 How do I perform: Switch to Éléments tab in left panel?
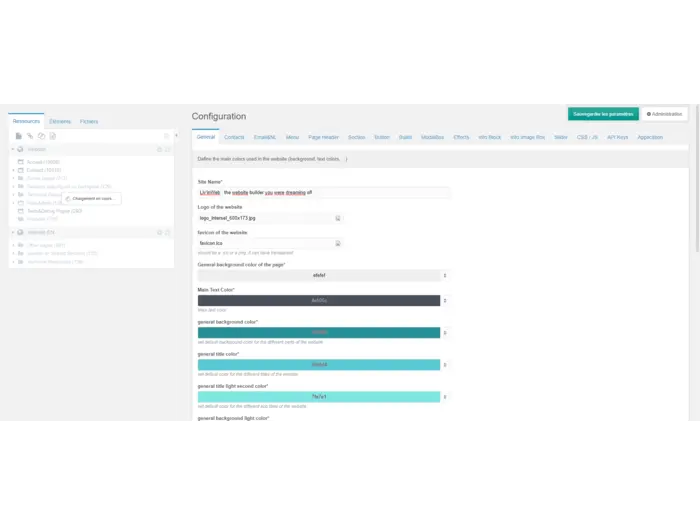pos(60,121)
